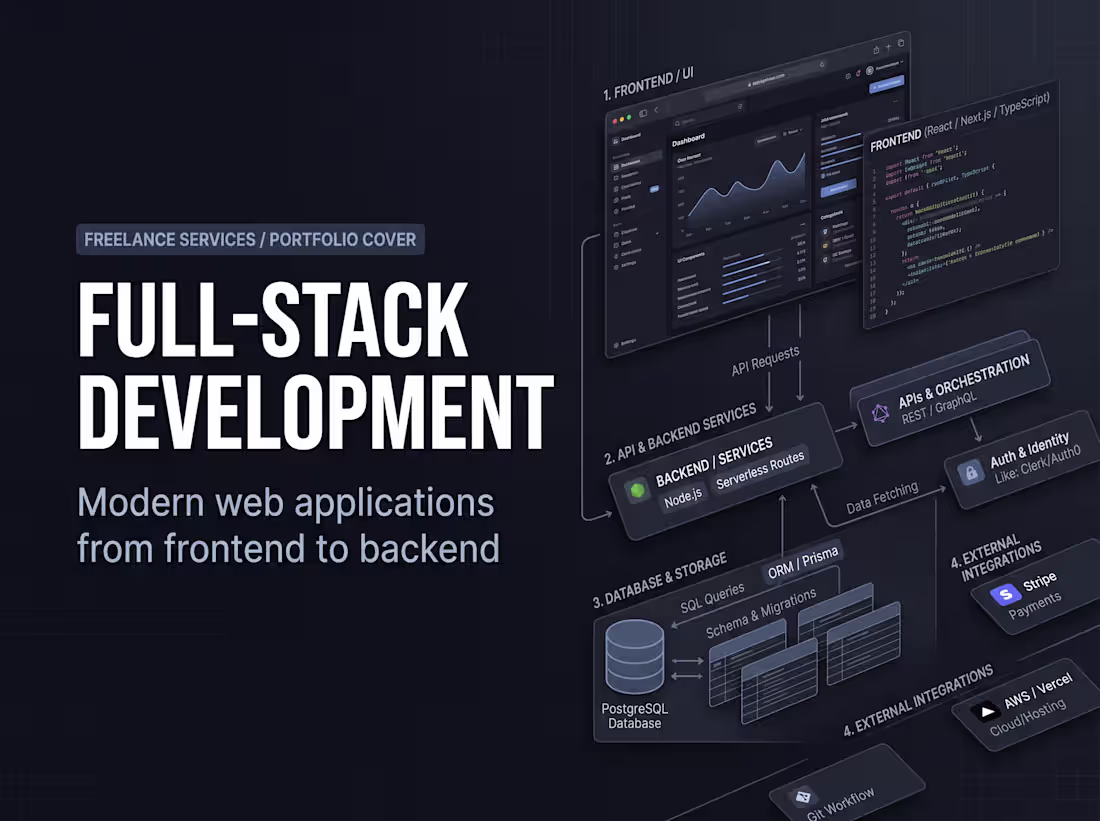Open the AWS / Vercel Cloud/Hosting card
Viewport: 1100px width, 821px height.
coord(1026,704)
